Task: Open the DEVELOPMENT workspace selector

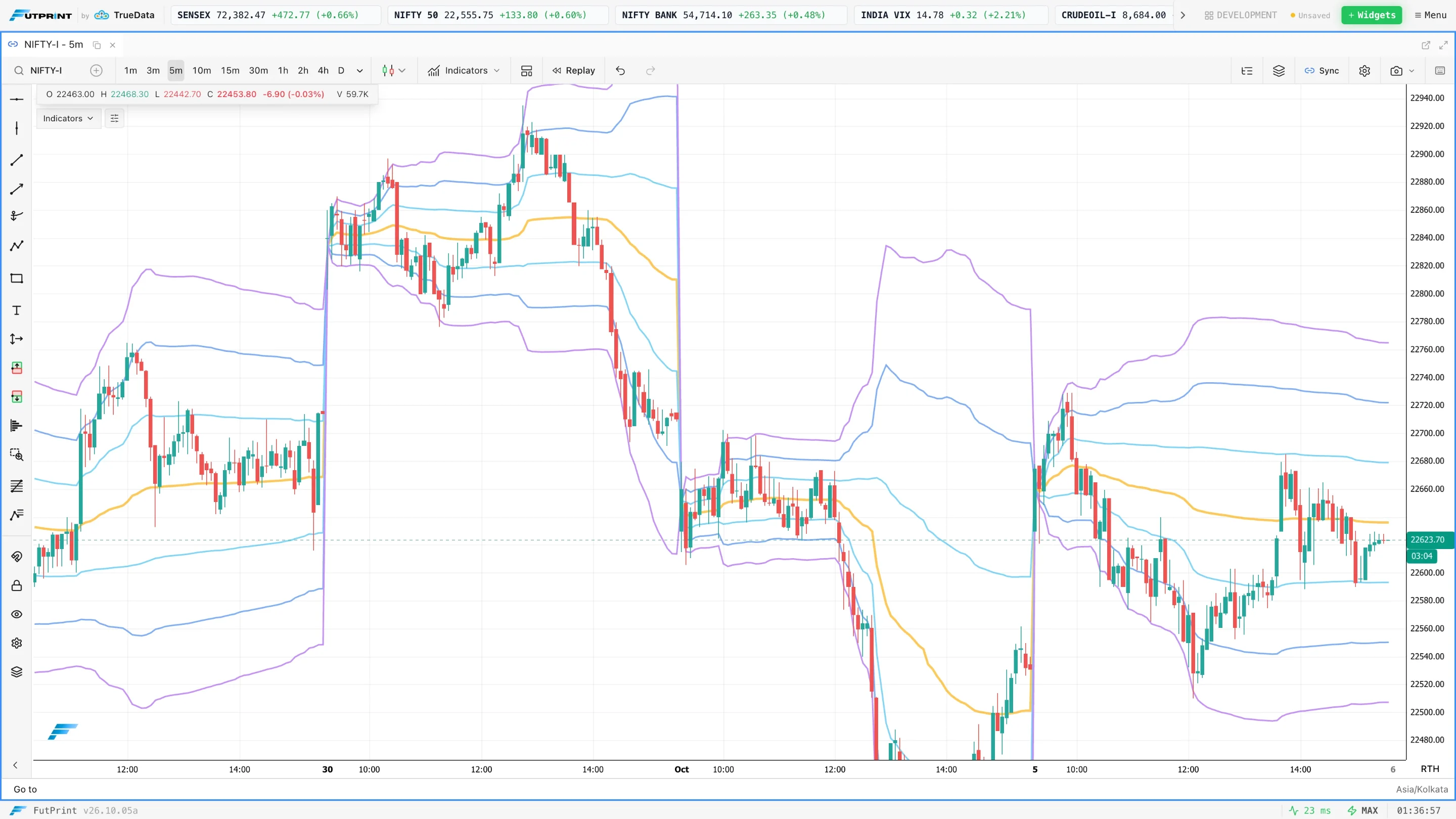Action: click(x=1241, y=15)
